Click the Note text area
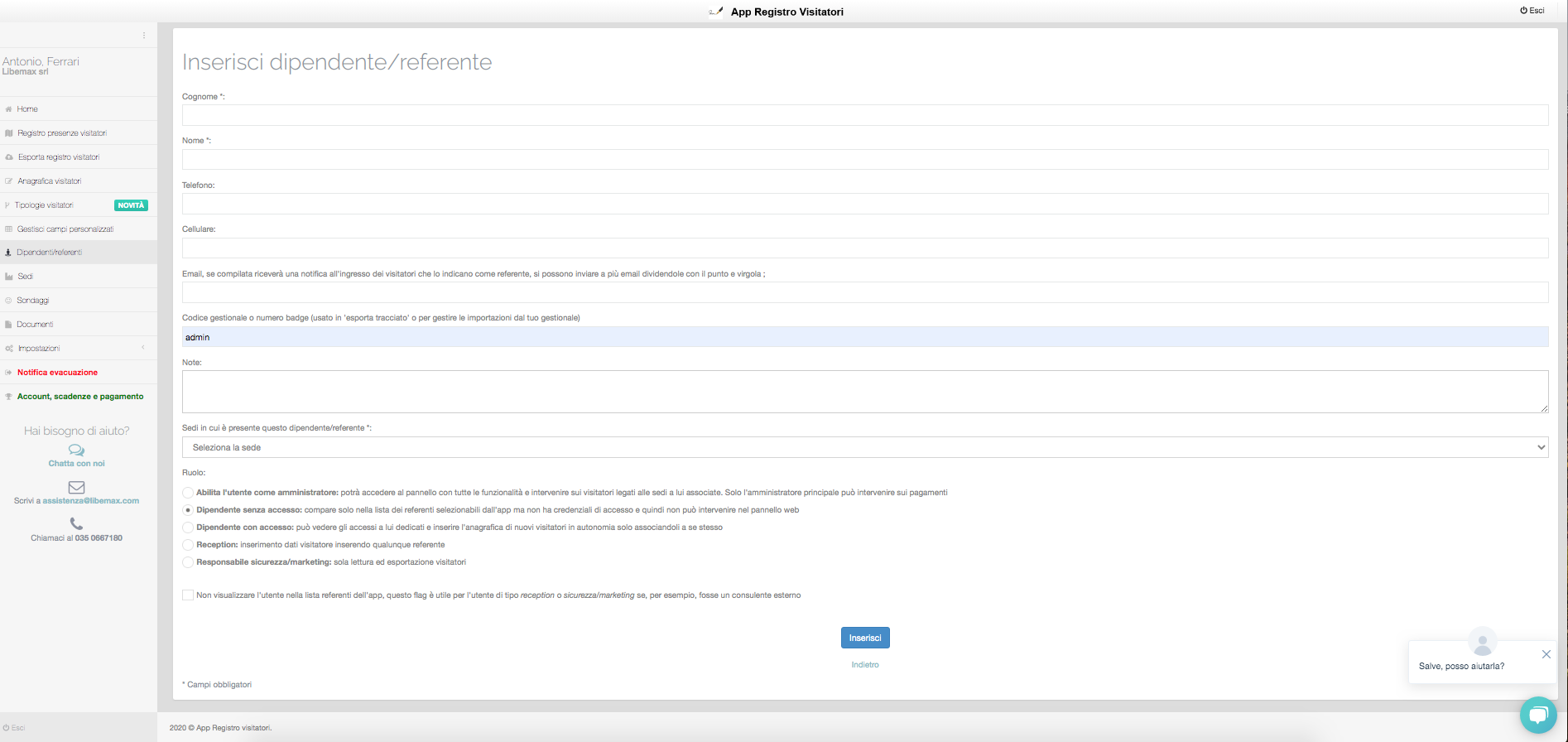Image resolution: width=1568 pixels, height=742 pixels. (865, 392)
